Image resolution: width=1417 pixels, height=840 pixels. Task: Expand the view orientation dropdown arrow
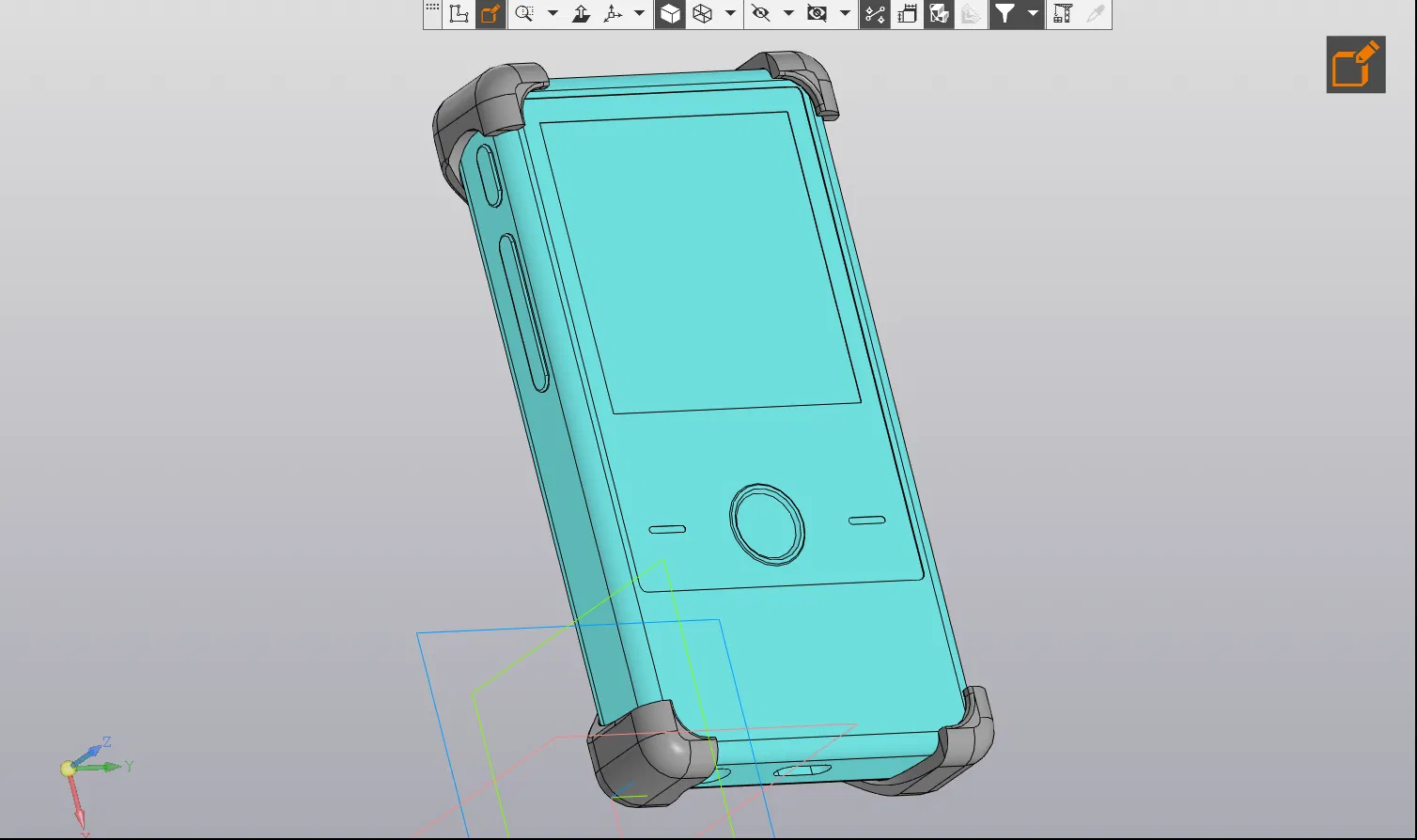coord(639,14)
